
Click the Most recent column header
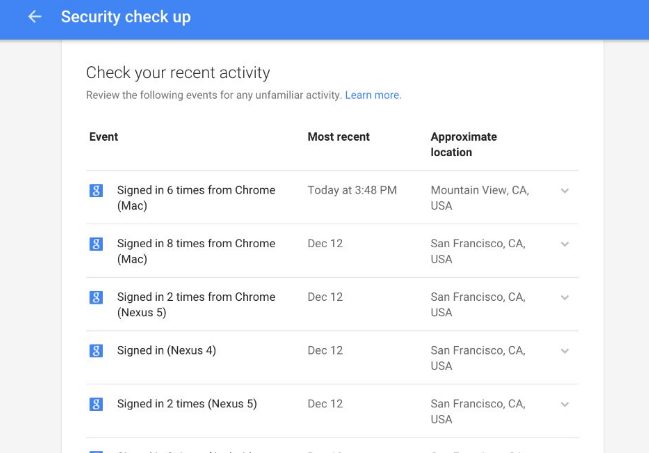coord(339,137)
